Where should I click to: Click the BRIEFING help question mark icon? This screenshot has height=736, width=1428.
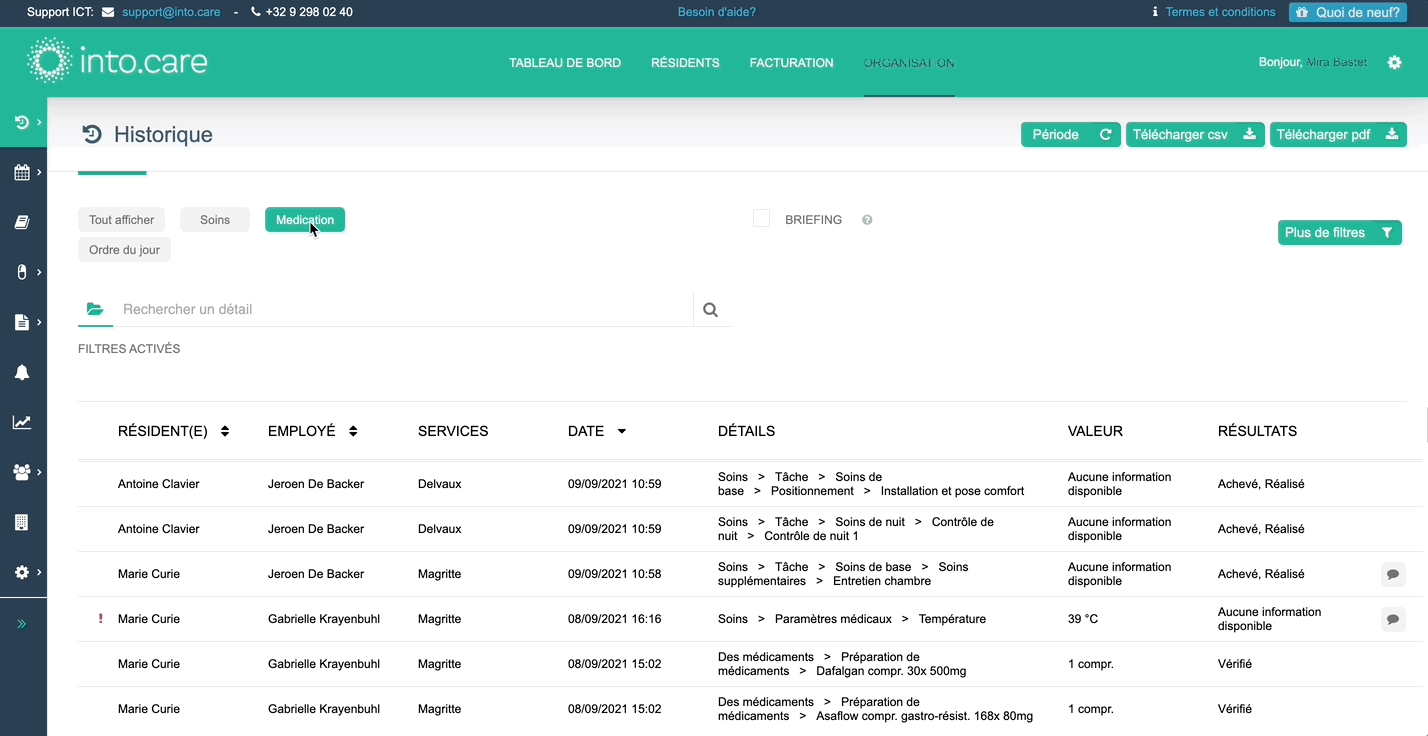867,220
